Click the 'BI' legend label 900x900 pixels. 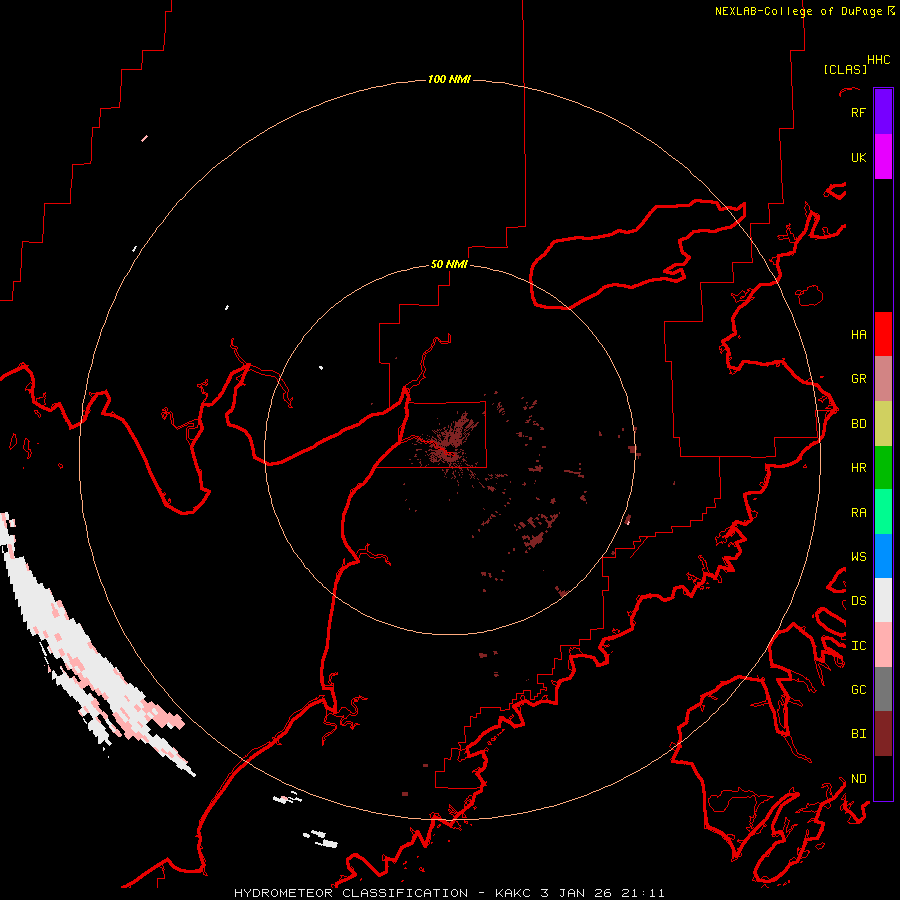tap(858, 734)
